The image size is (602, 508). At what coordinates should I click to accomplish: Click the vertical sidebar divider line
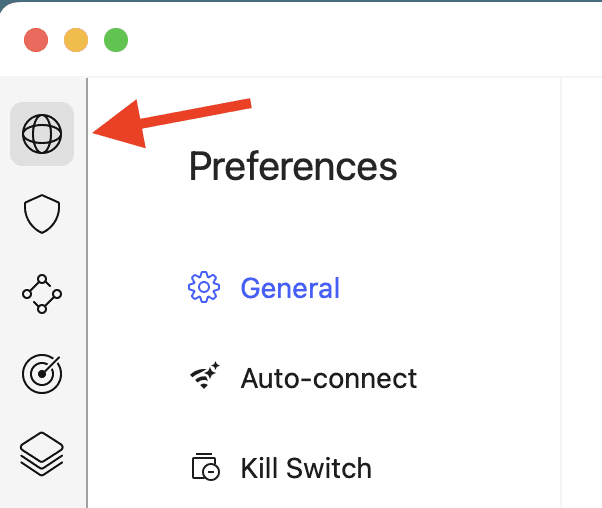pos(87,300)
